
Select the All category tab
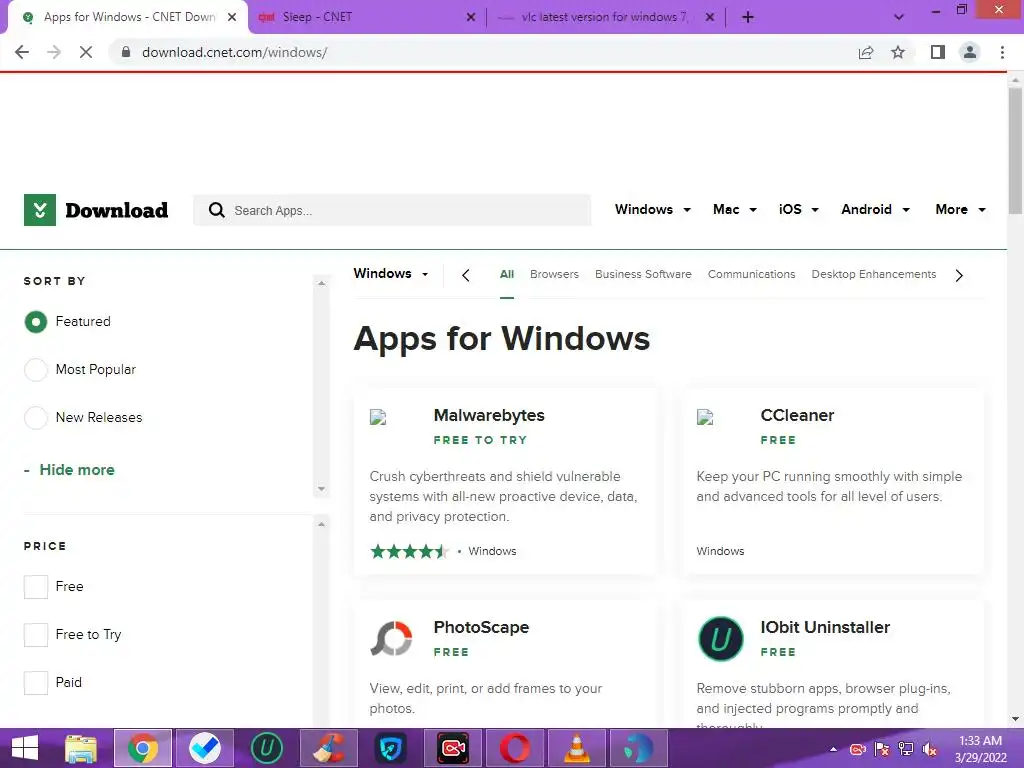point(507,274)
